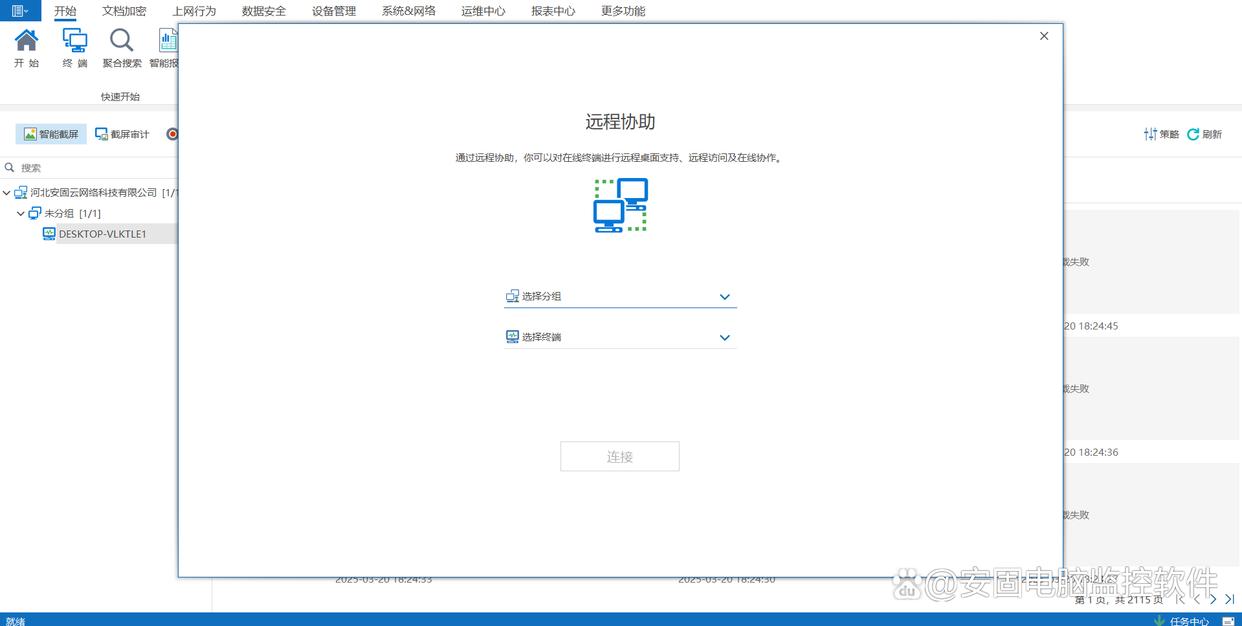Switch to the 上网行为 tab
Viewport: 1242px width, 626px height.
click(194, 11)
